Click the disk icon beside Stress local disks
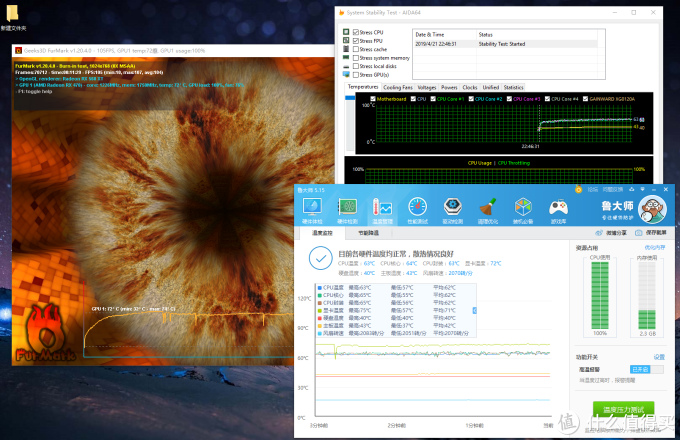The image size is (680, 440). point(346,66)
